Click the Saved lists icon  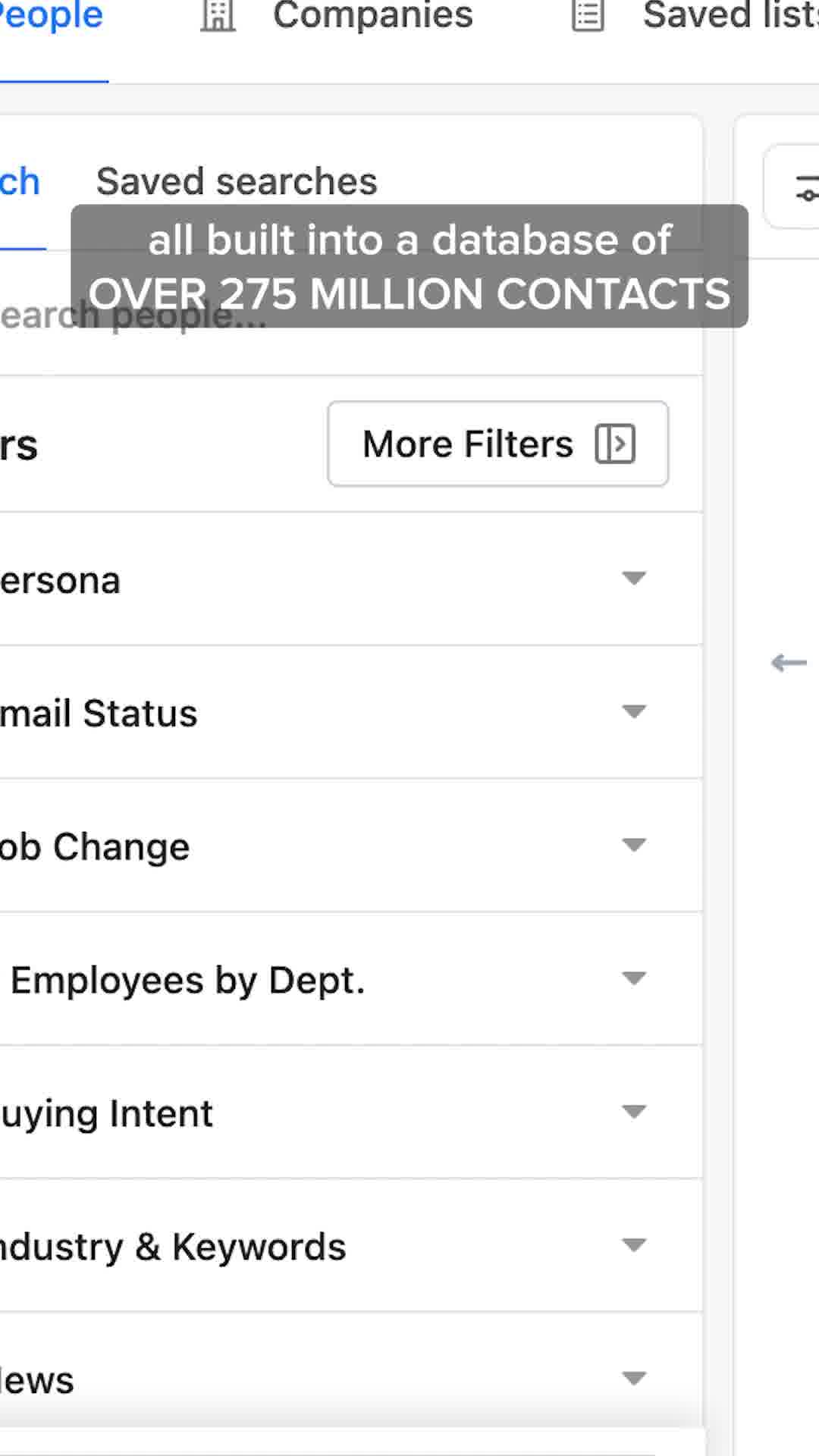tap(588, 16)
